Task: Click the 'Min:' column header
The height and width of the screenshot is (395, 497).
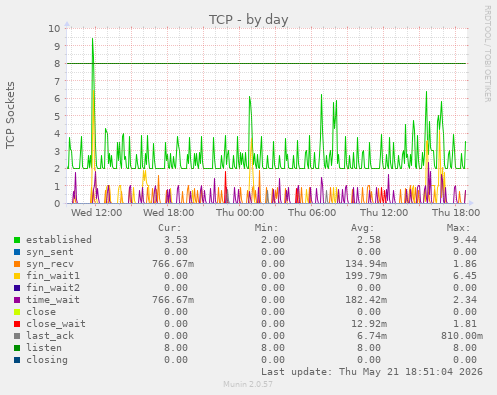Action: pyautogui.click(x=266, y=228)
